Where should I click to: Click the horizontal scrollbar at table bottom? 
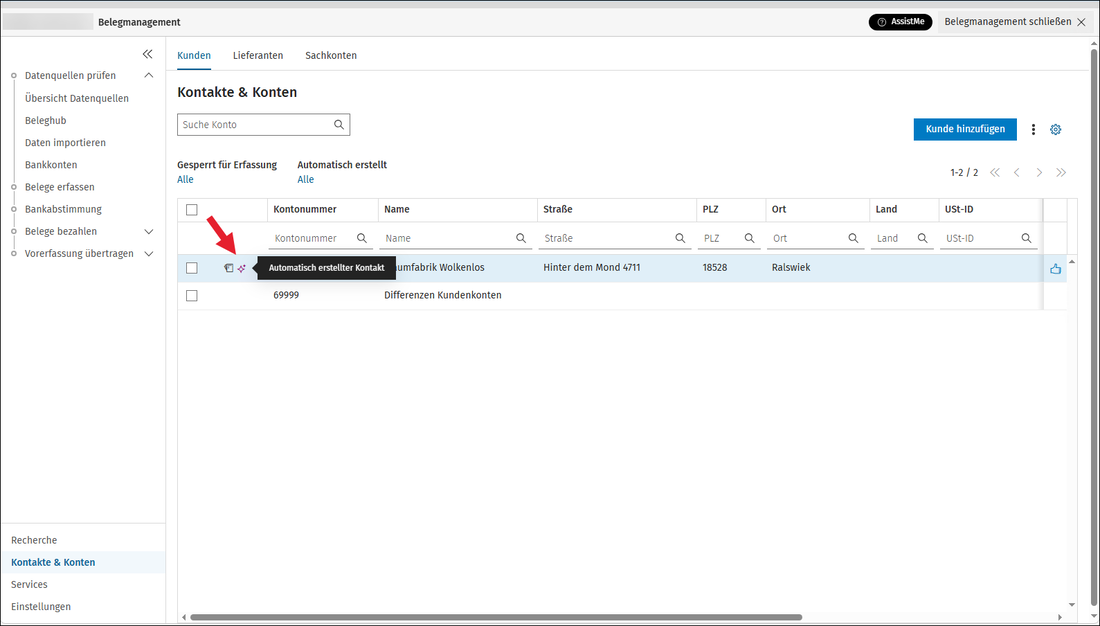[x=495, y=618]
